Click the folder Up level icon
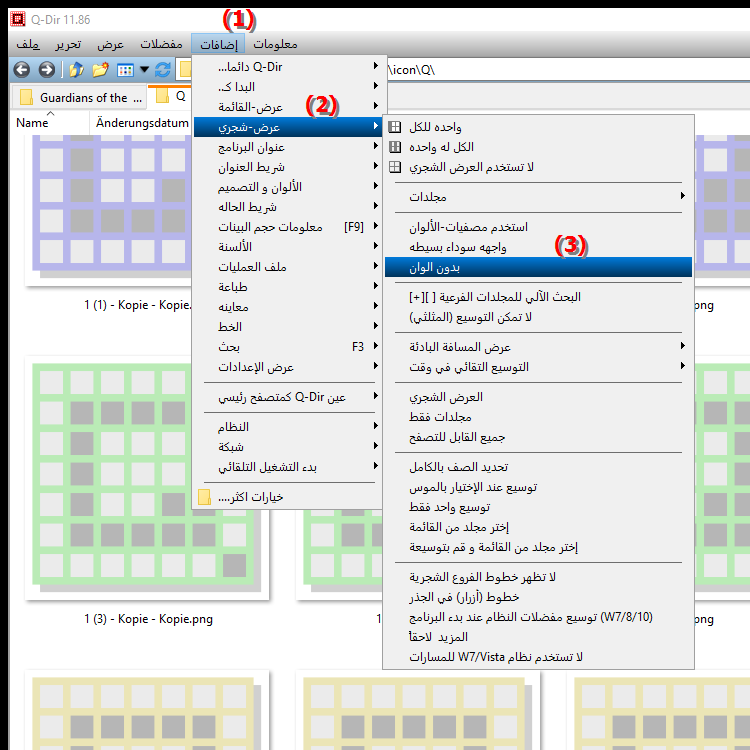750x750 pixels. click(x=76, y=70)
